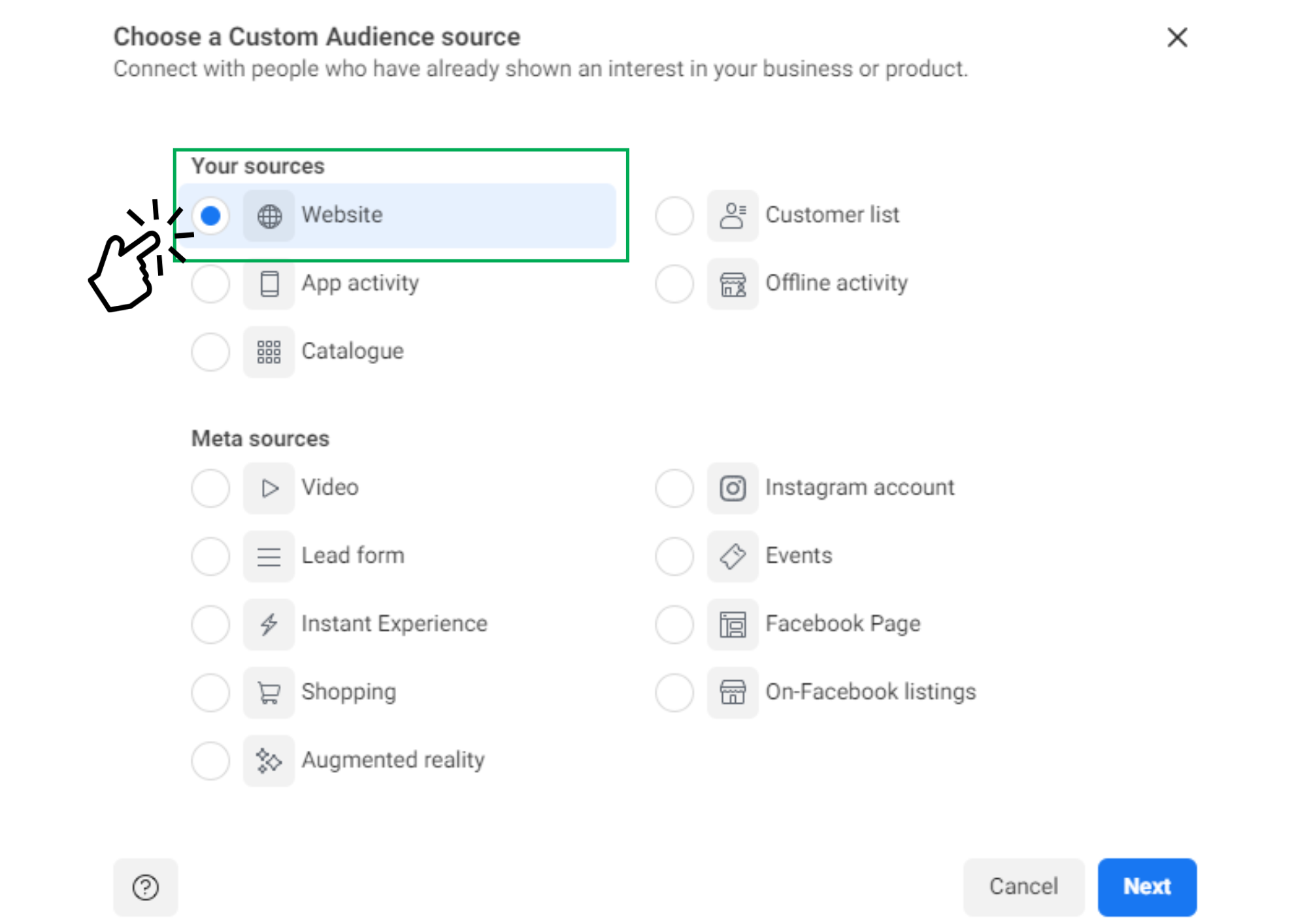Select the Facebook Page radio button
The image size is (1307, 924).
tap(674, 624)
